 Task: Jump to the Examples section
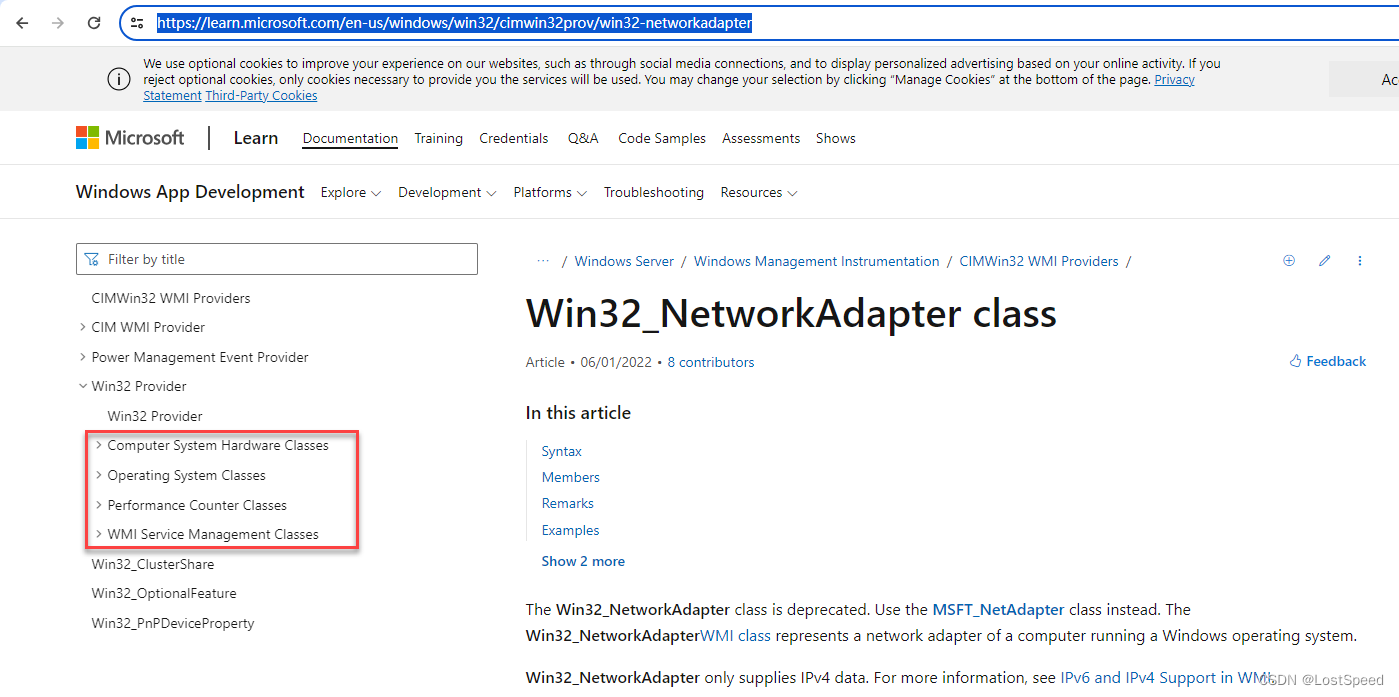[571, 530]
